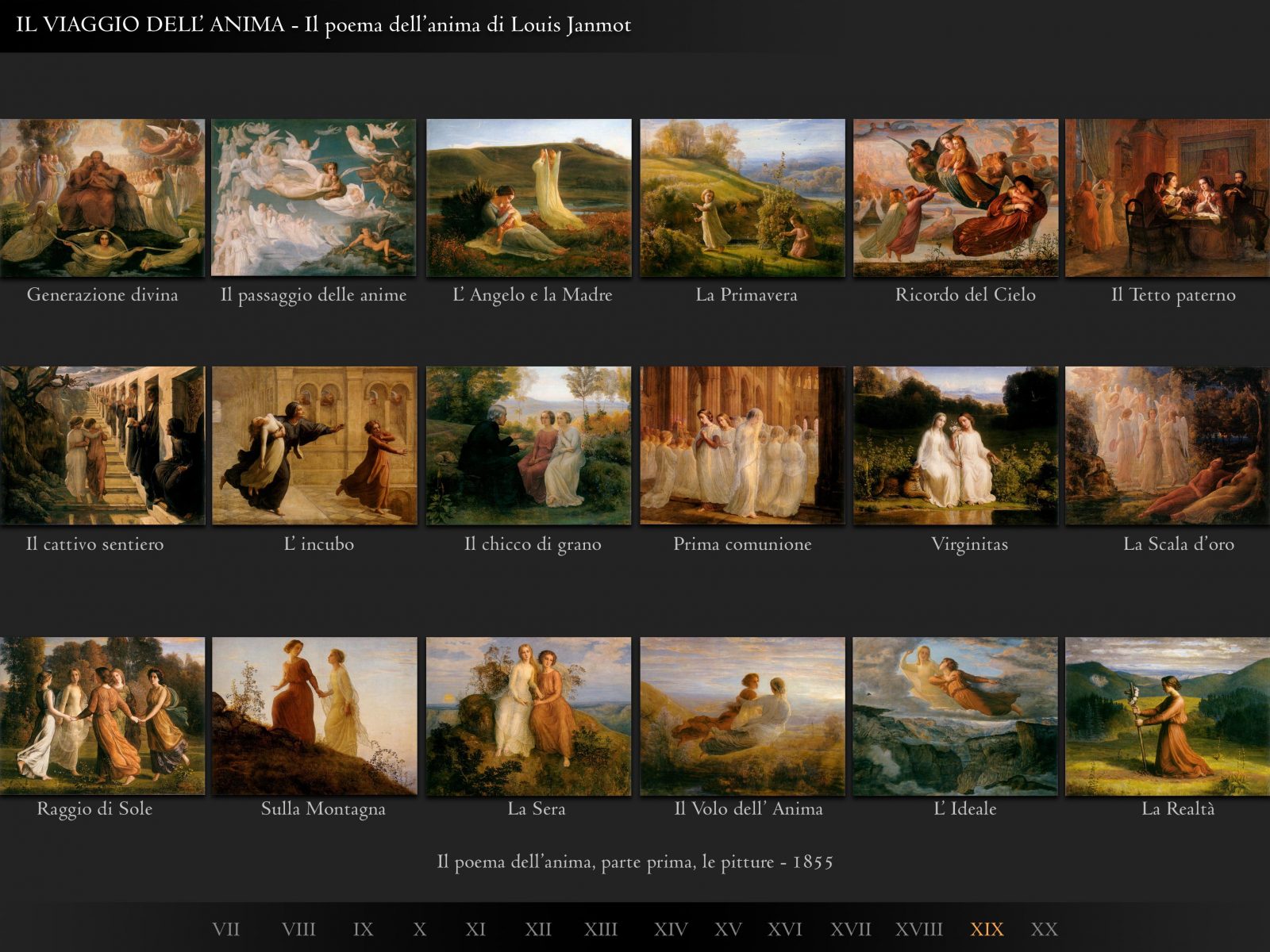Image resolution: width=1270 pixels, height=952 pixels.
Task: Open the La Sera painting thumbnail
Action: pos(529,716)
